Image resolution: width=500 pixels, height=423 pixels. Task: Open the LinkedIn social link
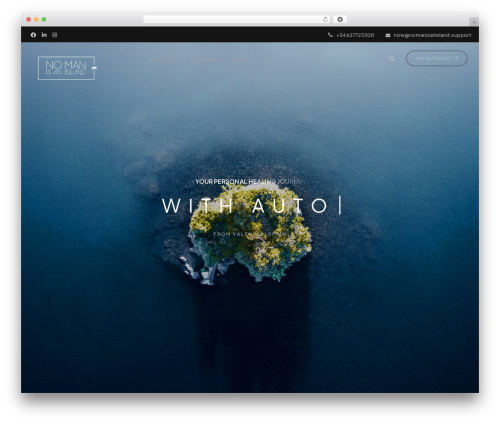point(44,35)
